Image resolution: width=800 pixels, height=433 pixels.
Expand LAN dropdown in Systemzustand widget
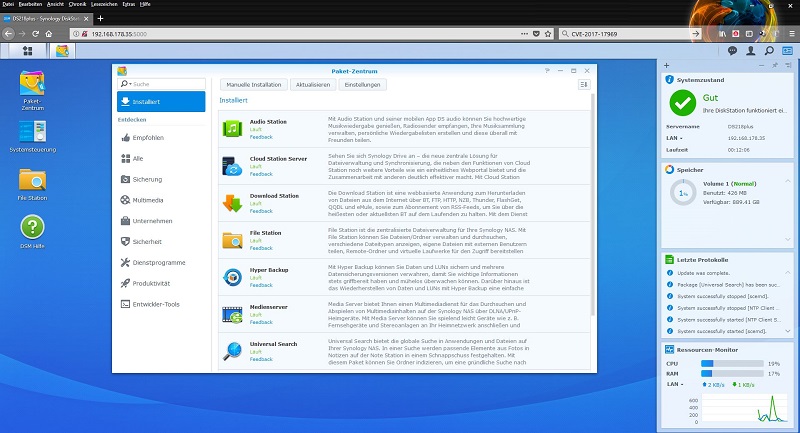pos(681,138)
